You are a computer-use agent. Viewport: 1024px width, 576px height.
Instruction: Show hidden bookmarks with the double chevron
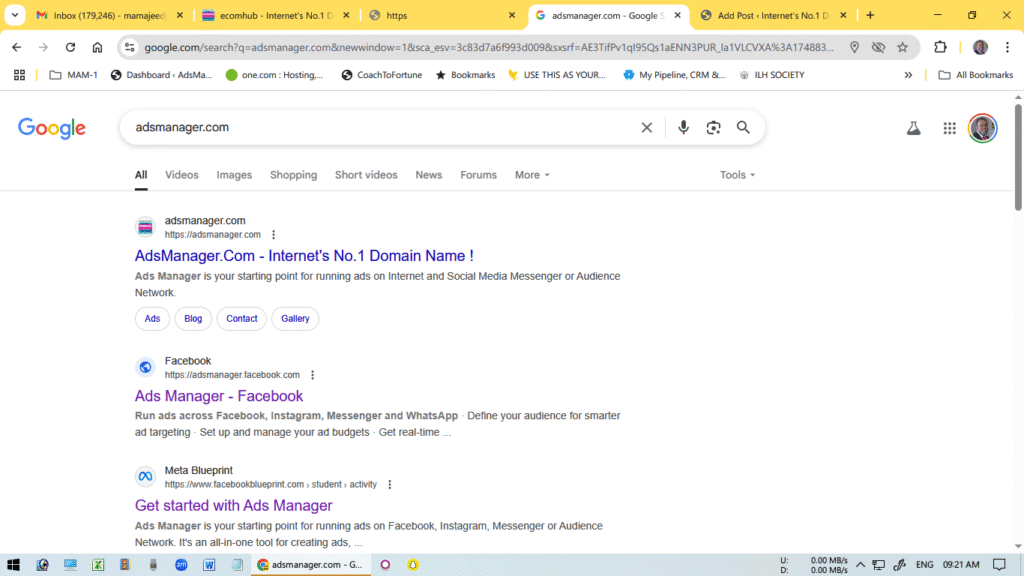coord(908,75)
